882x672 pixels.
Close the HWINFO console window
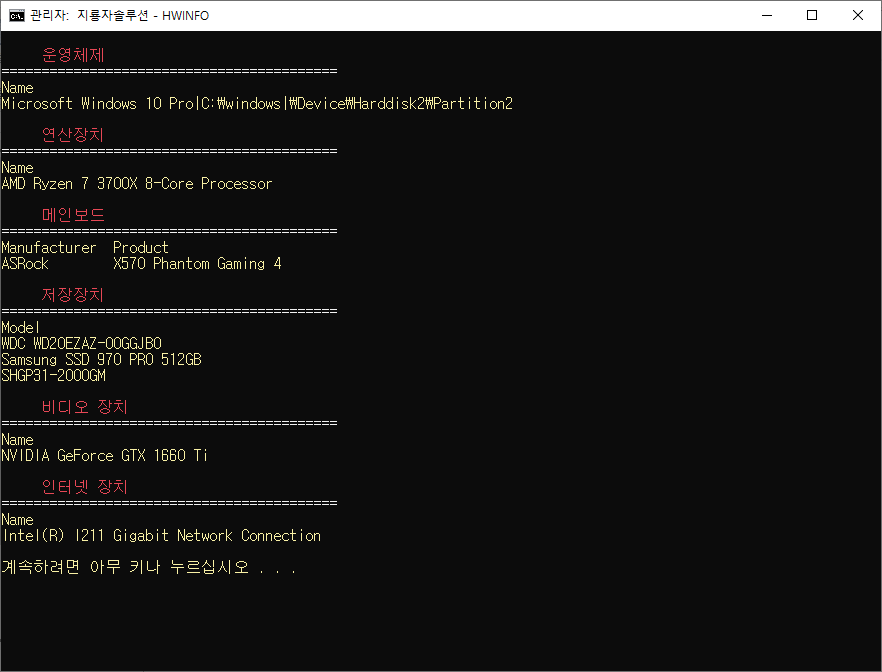point(857,15)
